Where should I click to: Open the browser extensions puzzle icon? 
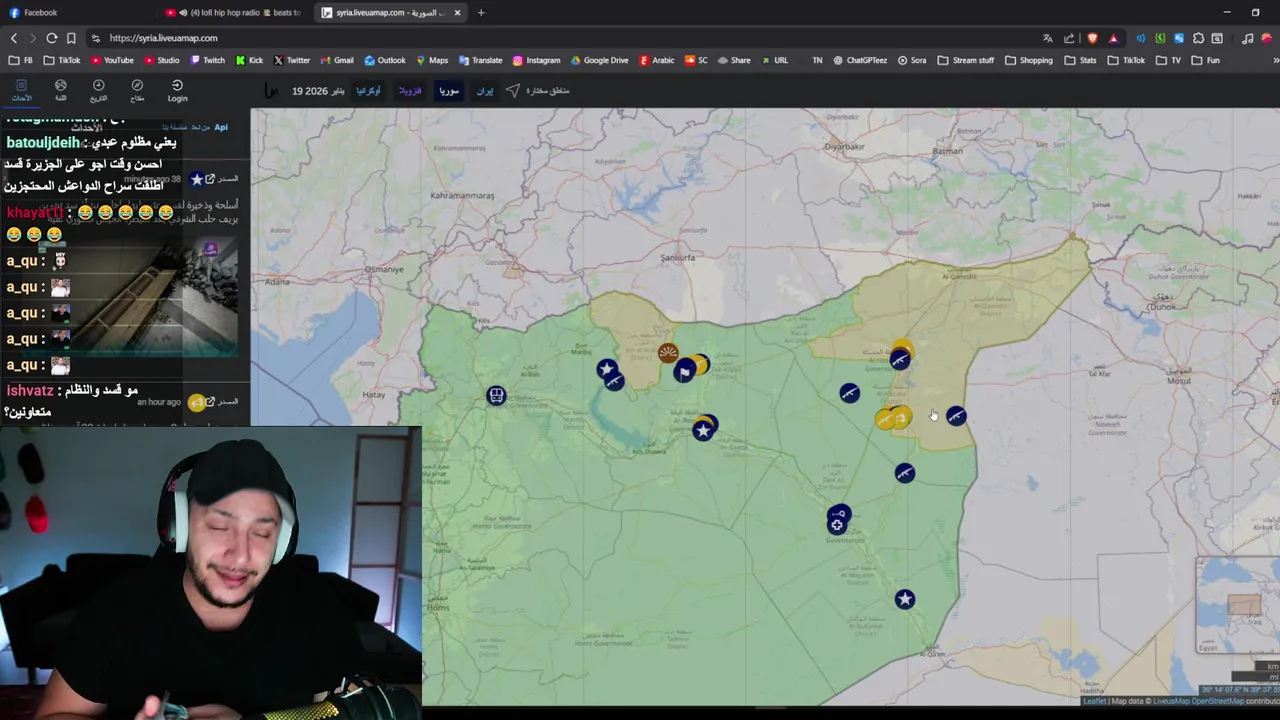pos(1198,38)
